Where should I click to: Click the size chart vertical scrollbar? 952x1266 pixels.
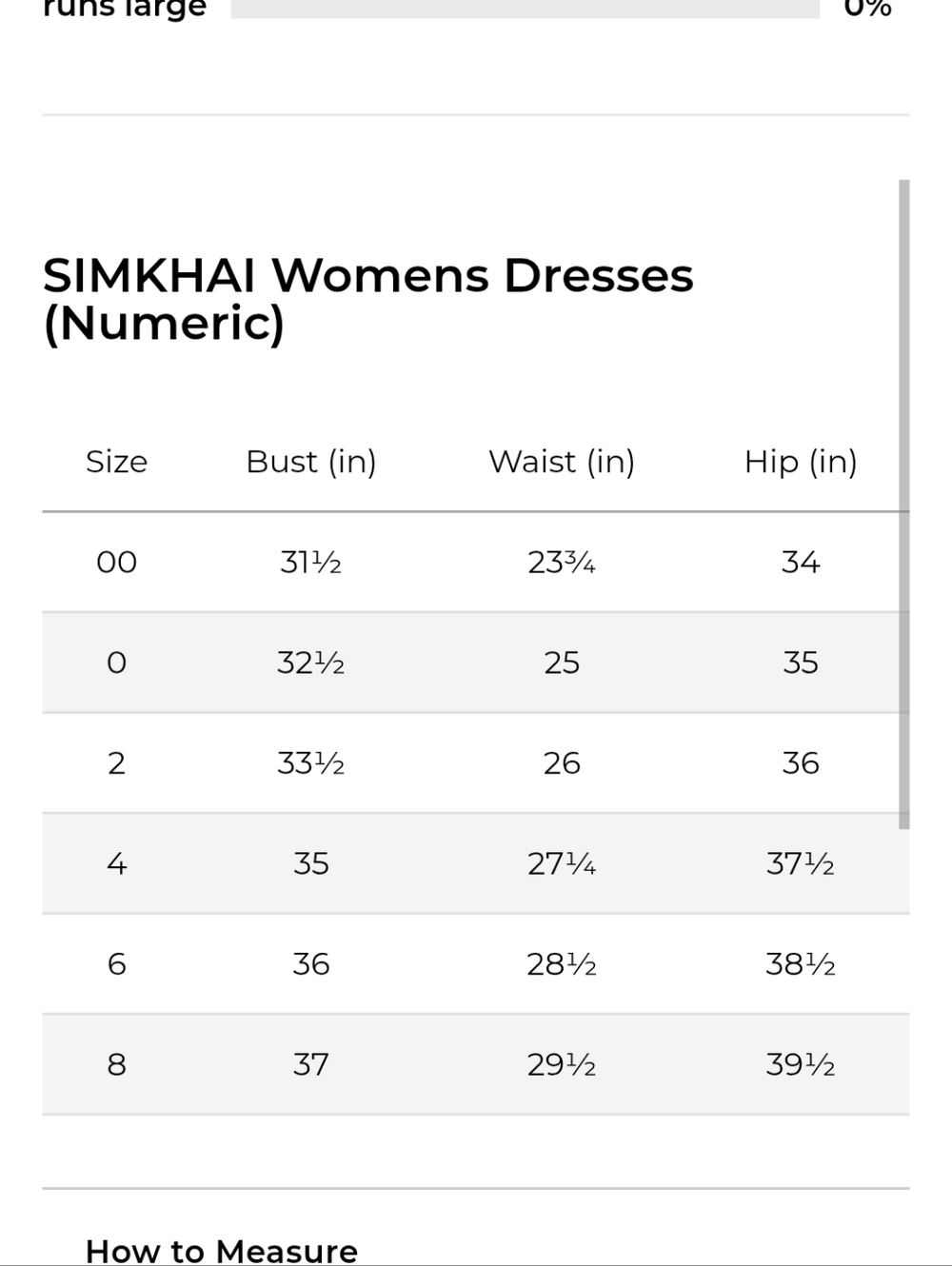[x=904, y=504]
